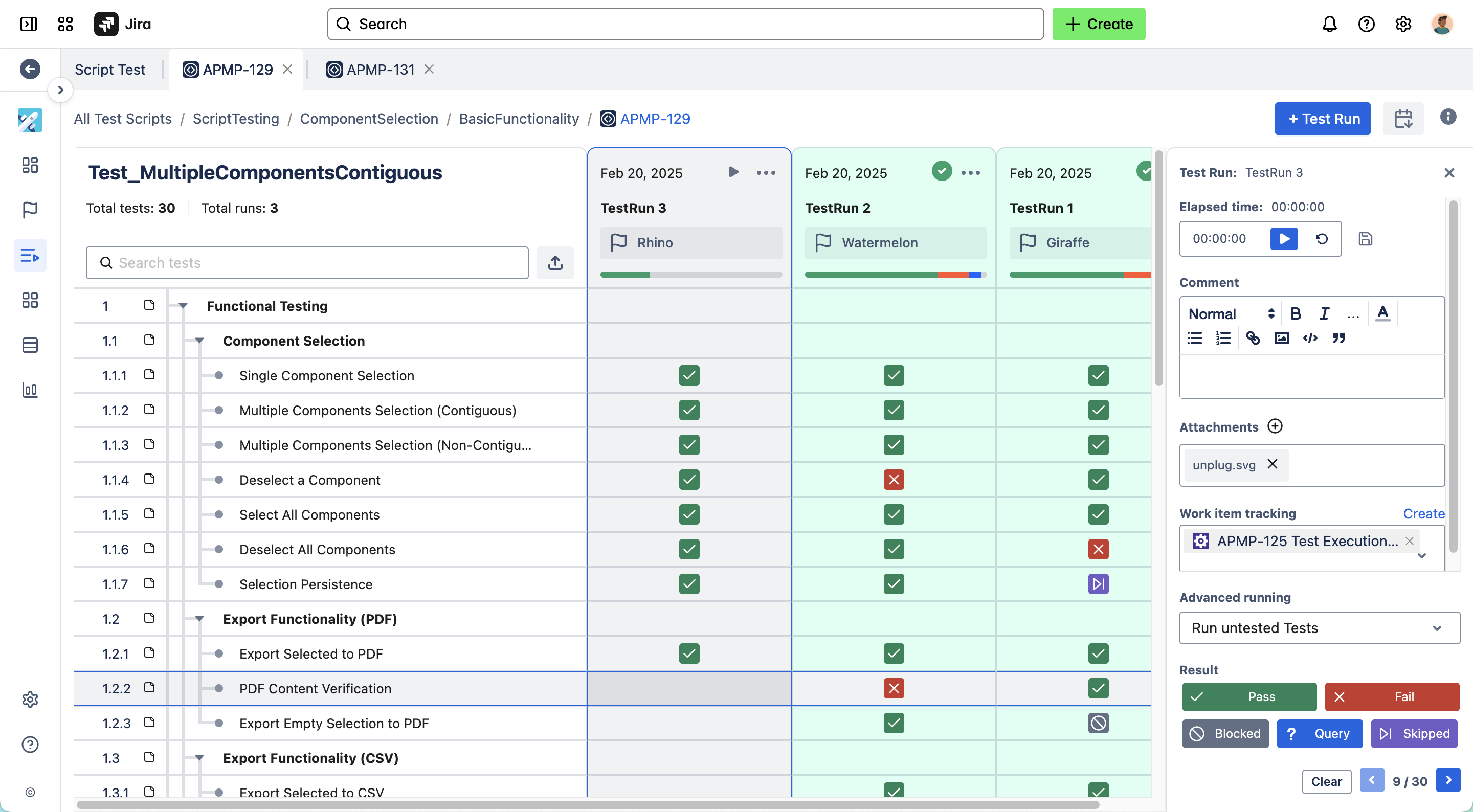Run TestRun 3 using its play icon
The height and width of the screenshot is (812, 1473).
(733, 172)
